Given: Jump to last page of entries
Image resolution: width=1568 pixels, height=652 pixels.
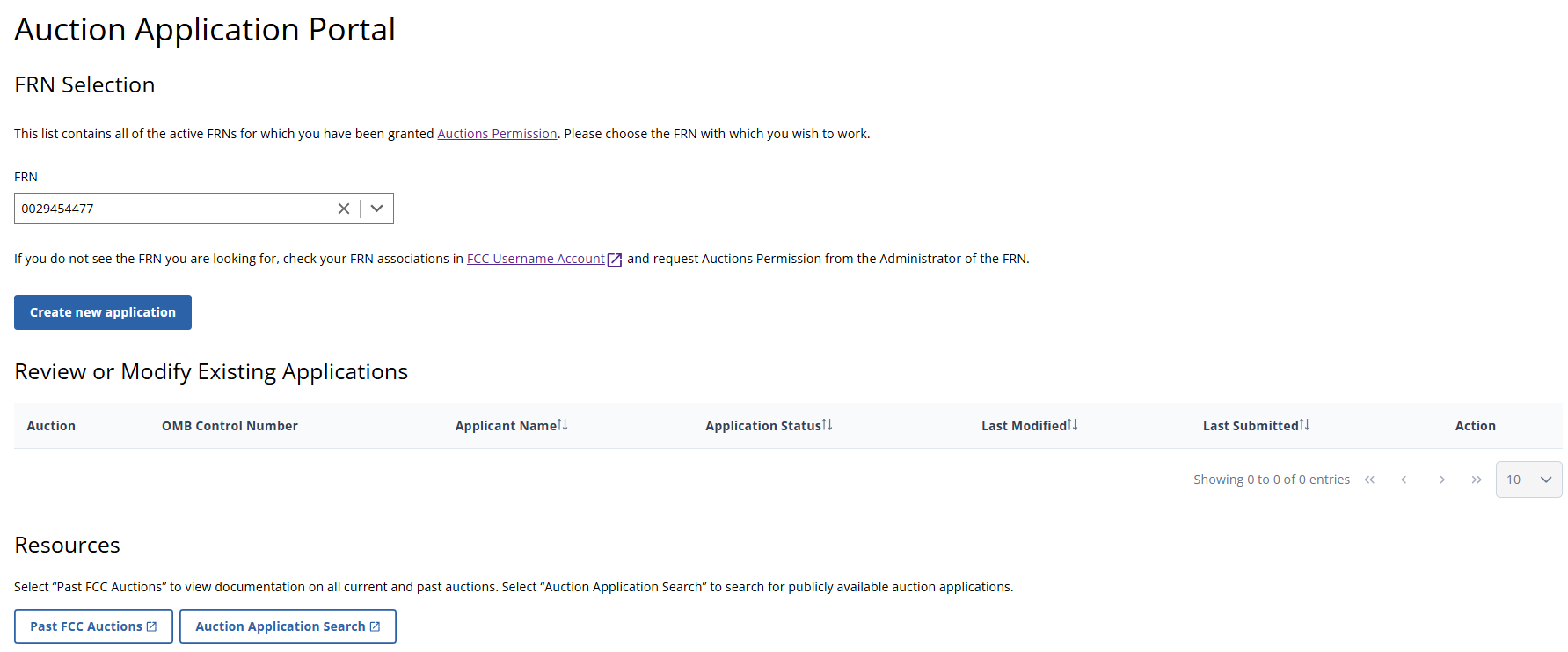Looking at the screenshot, I should point(1477,480).
